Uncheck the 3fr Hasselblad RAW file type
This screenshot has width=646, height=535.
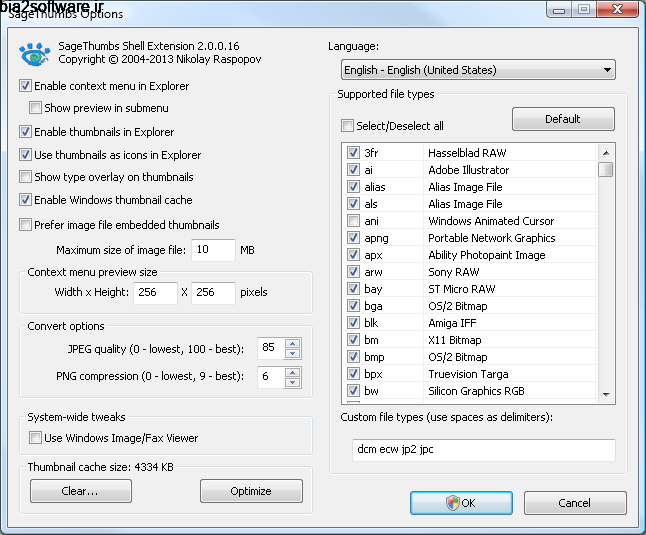click(353, 152)
